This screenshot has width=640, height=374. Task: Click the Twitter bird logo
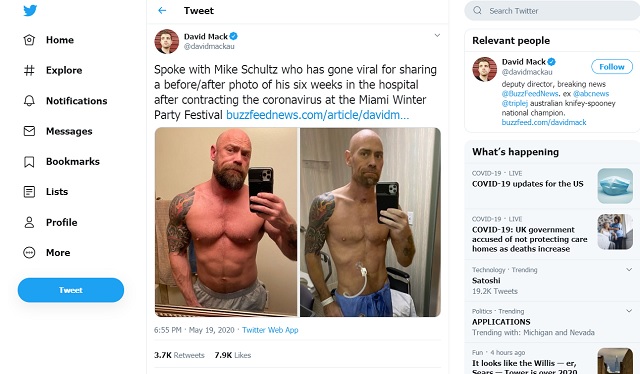point(30,10)
